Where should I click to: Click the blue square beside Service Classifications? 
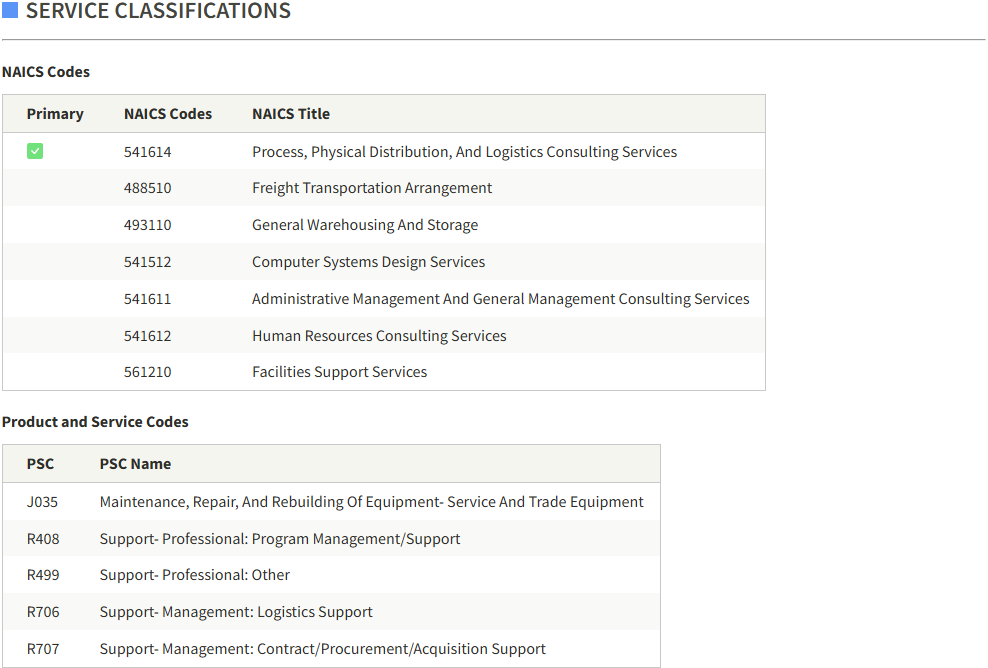point(10,10)
